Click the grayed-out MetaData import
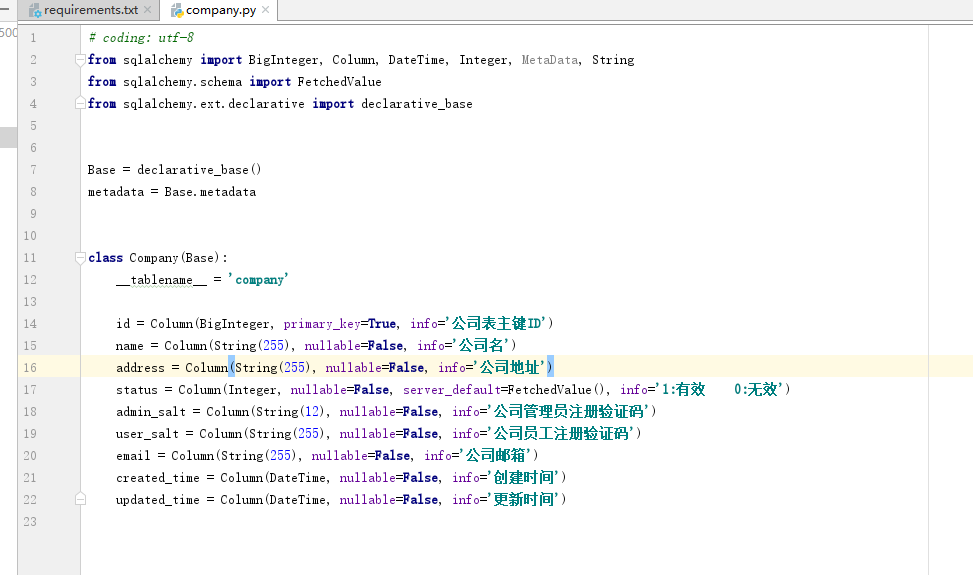This screenshot has width=973, height=575. [550, 60]
